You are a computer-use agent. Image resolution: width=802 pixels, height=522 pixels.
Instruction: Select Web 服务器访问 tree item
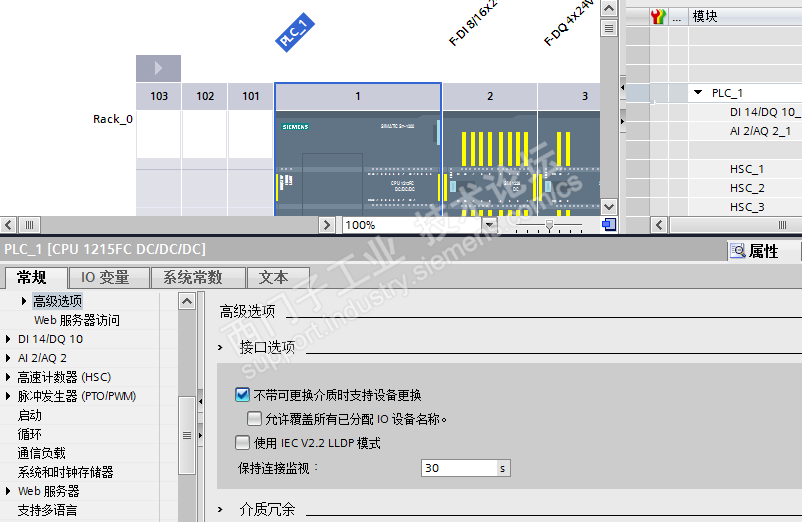tap(77, 320)
